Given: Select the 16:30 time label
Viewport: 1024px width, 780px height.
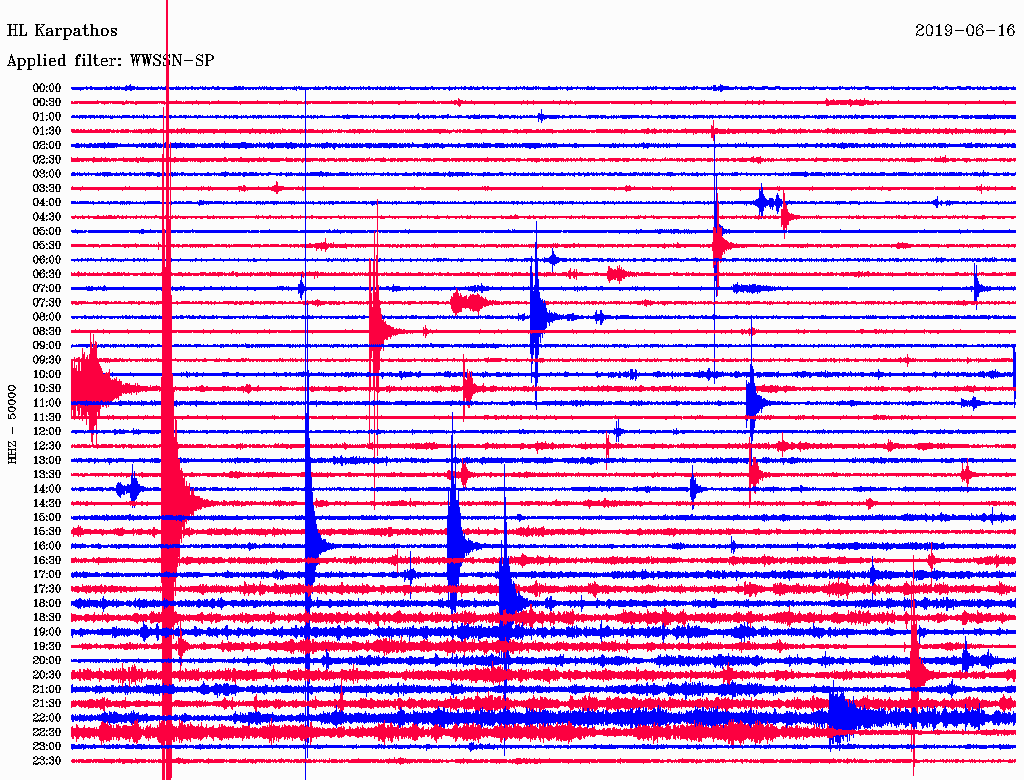Looking at the screenshot, I should tap(47, 561).
